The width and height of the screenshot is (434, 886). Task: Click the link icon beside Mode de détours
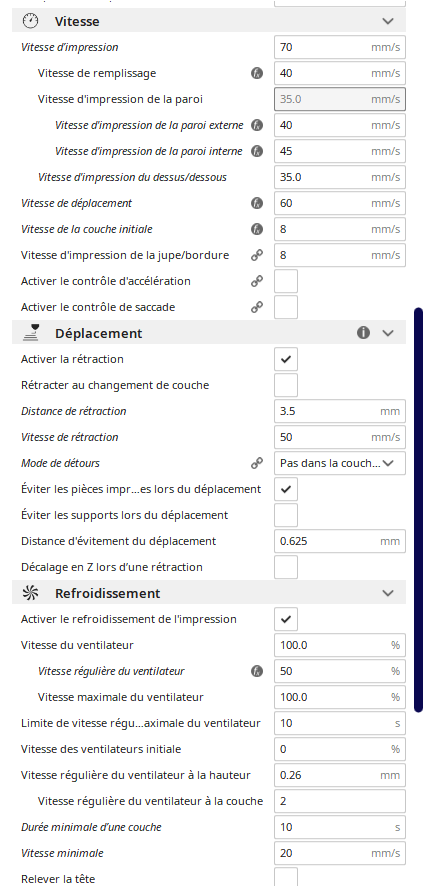257,463
